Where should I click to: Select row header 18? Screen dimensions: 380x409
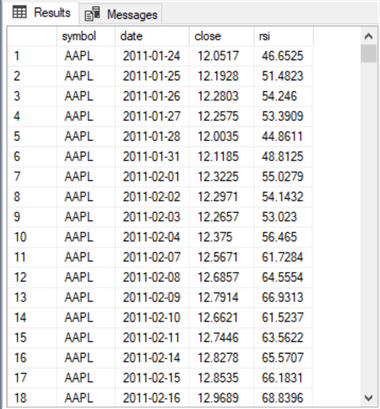coord(32,398)
